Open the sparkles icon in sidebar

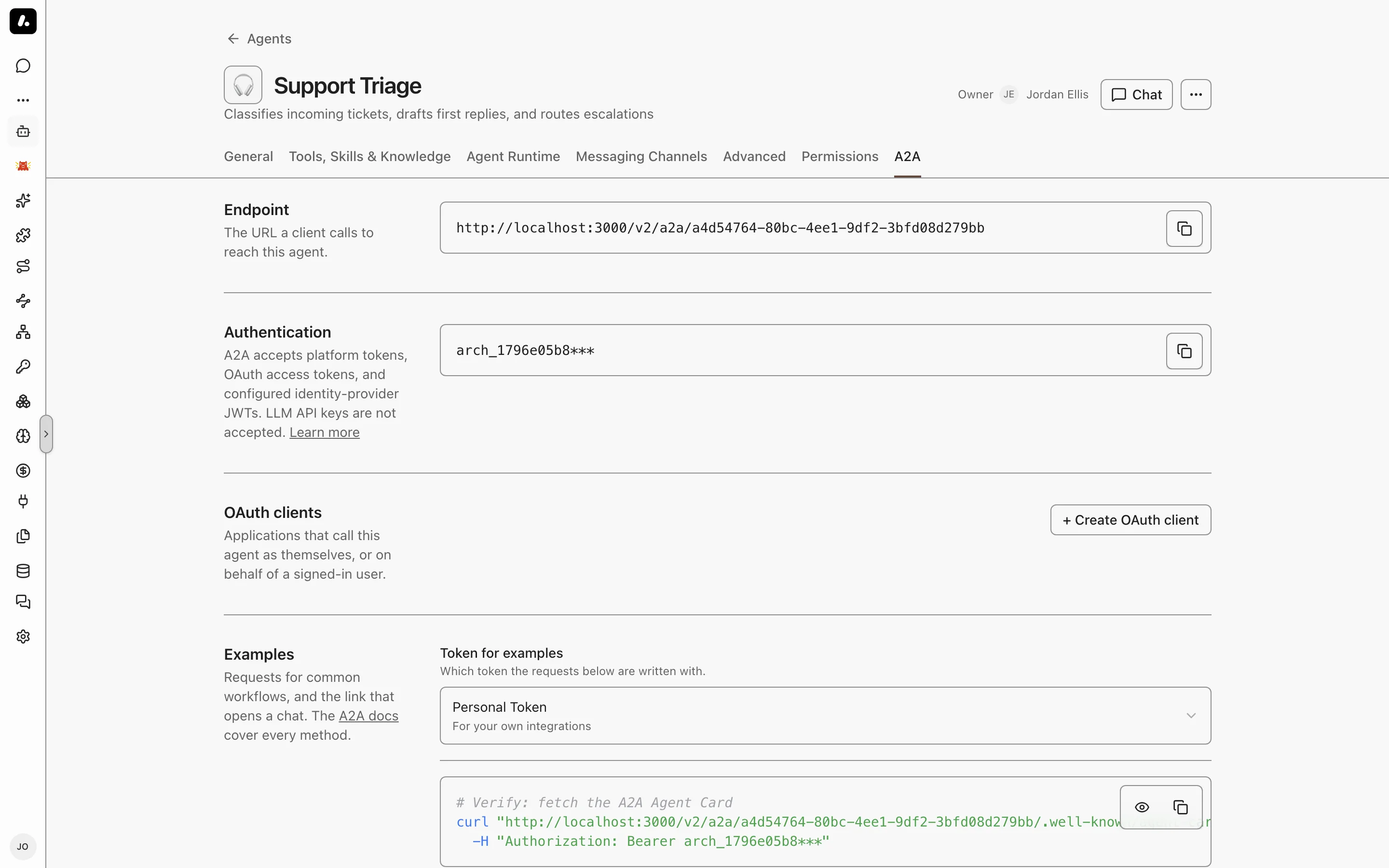click(x=23, y=200)
